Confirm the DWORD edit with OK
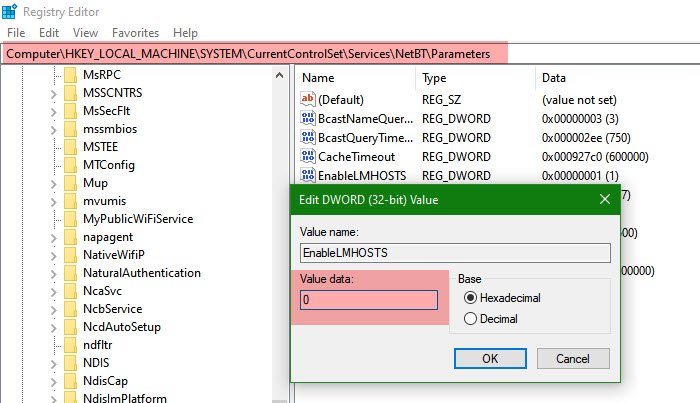700x403 pixels. (490, 357)
